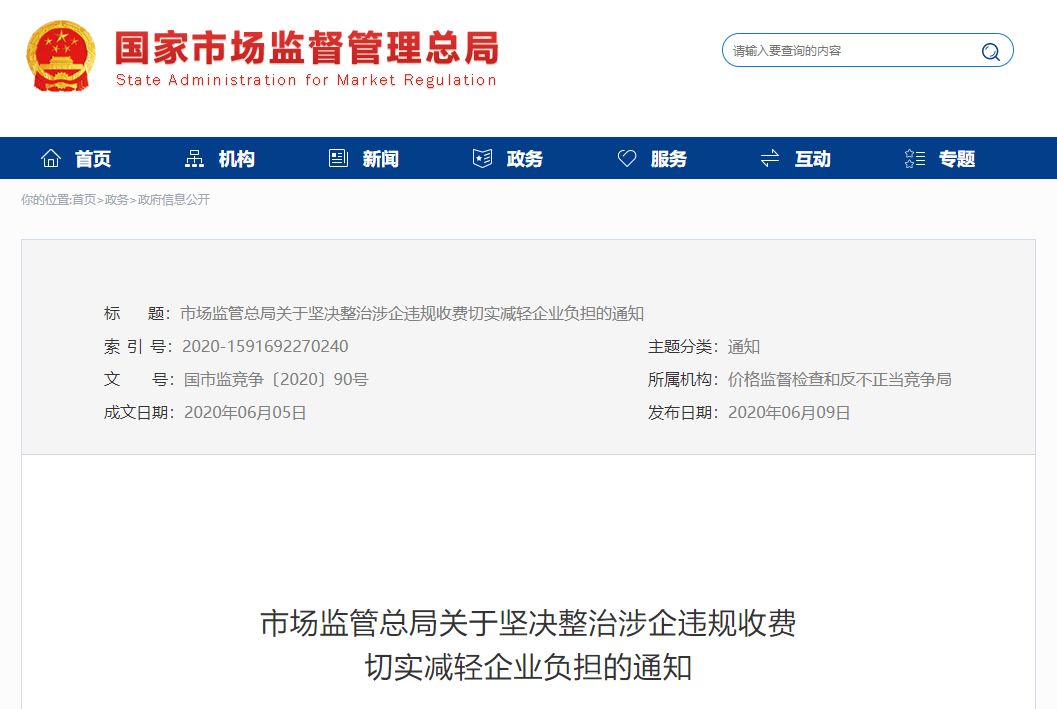
Task: Open the 专题 navigation item
Action: [x=957, y=159]
